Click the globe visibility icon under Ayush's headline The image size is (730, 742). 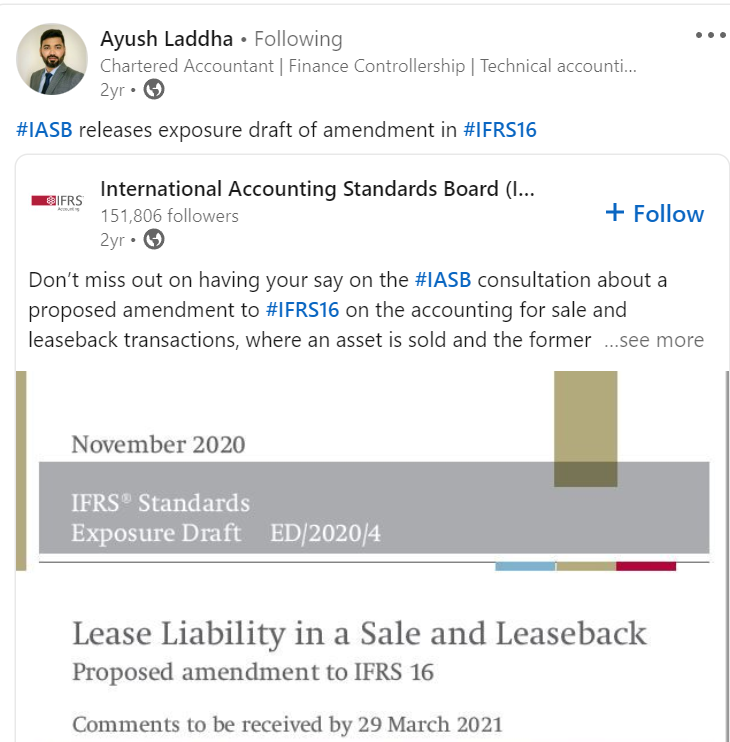tap(154, 89)
